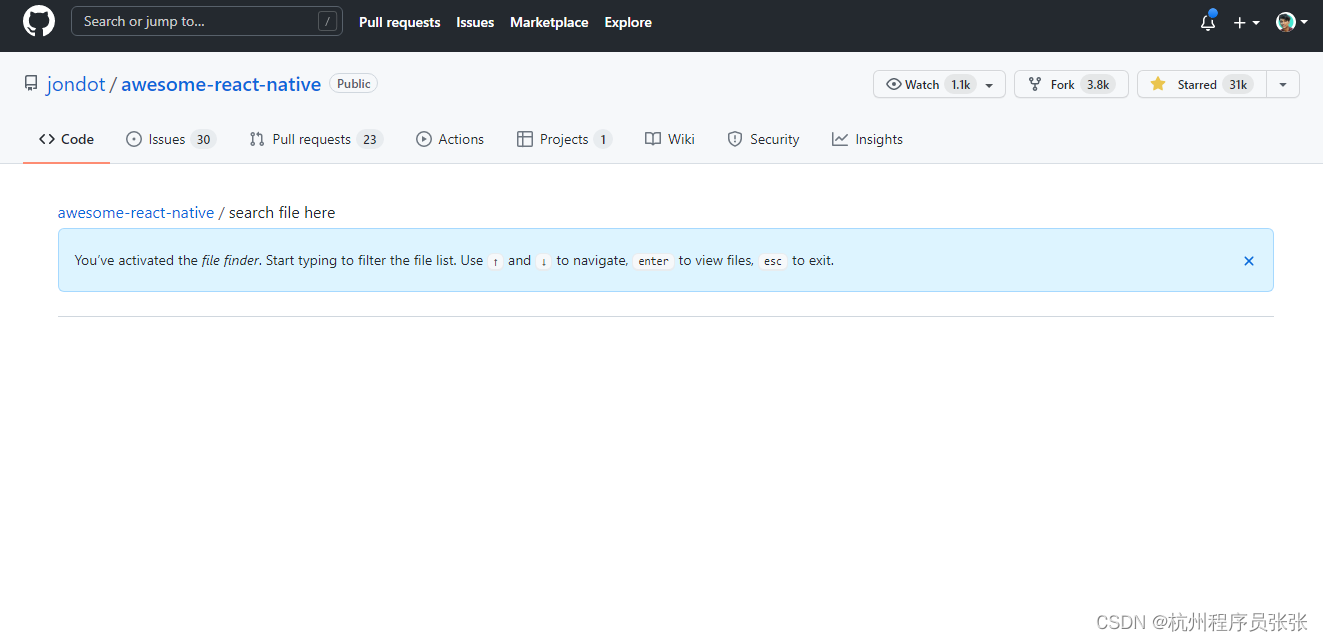Image resolution: width=1323 pixels, height=641 pixels.
Task: Expand the plus create-new menu
Action: click(x=1246, y=22)
